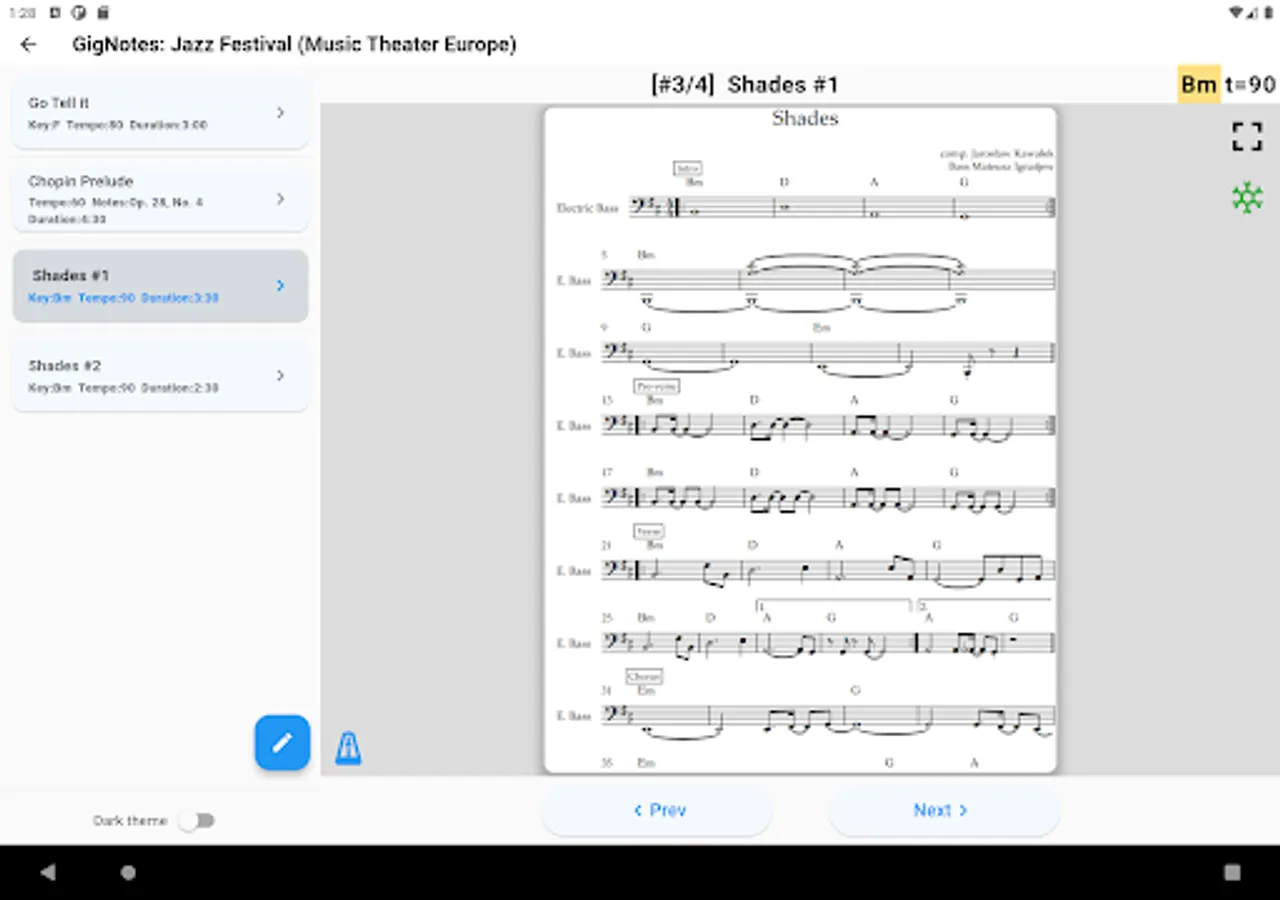The image size is (1280, 900).
Task: Open the Chopin Prelude chevron
Action: coord(280,199)
